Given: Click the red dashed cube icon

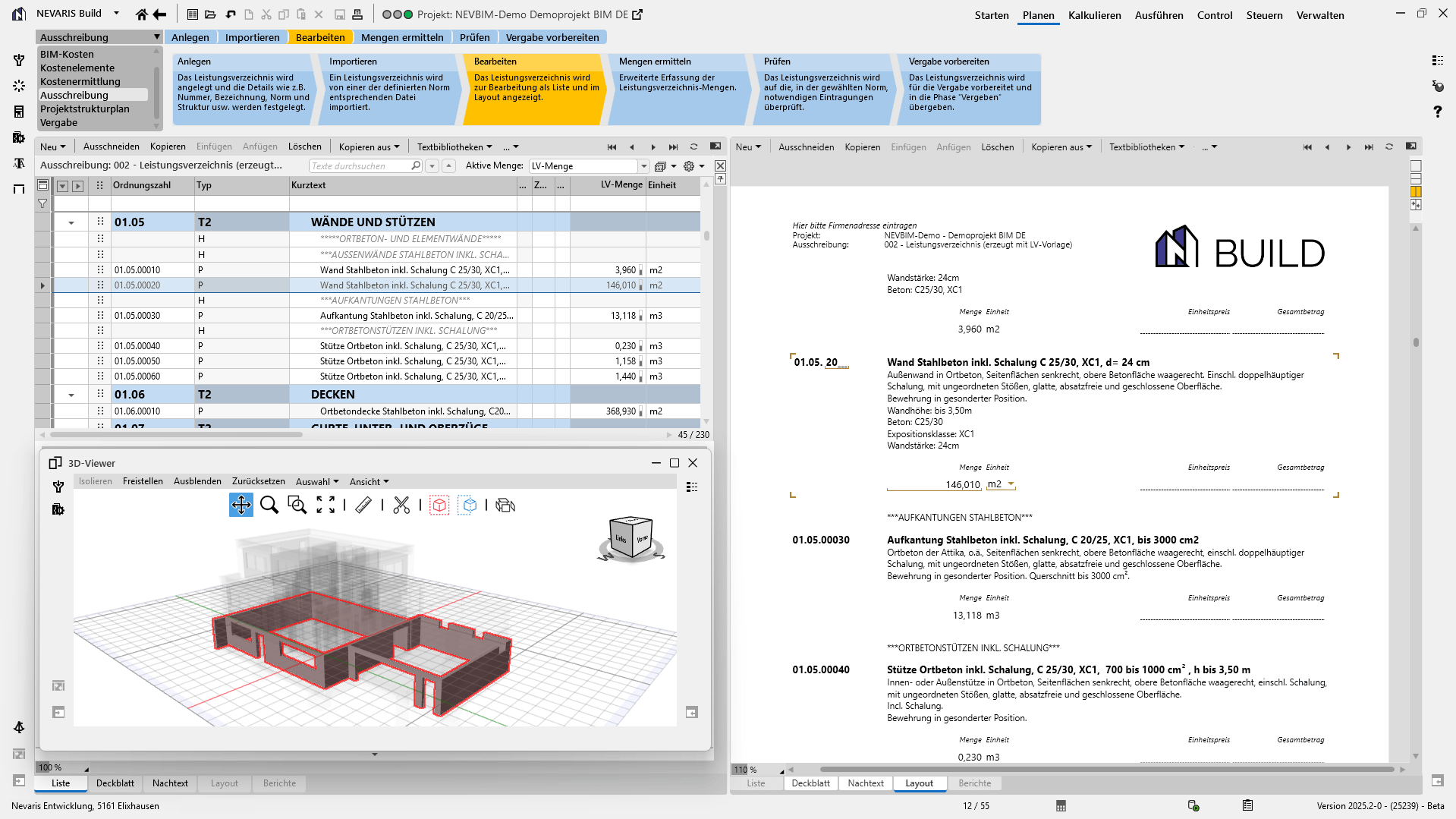Looking at the screenshot, I should click(439, 505).
